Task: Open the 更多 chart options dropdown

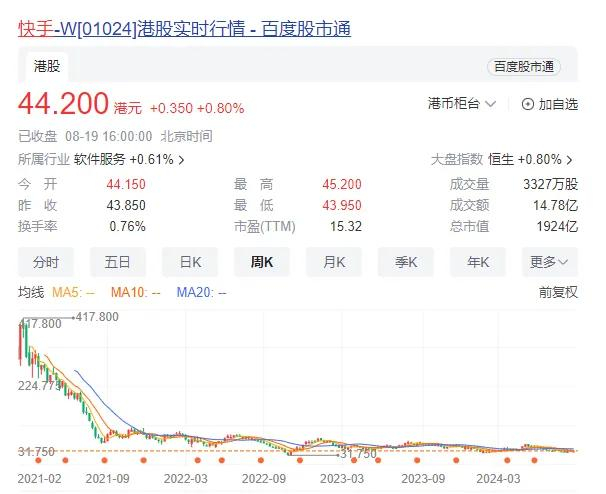Action: coord(550,262)
